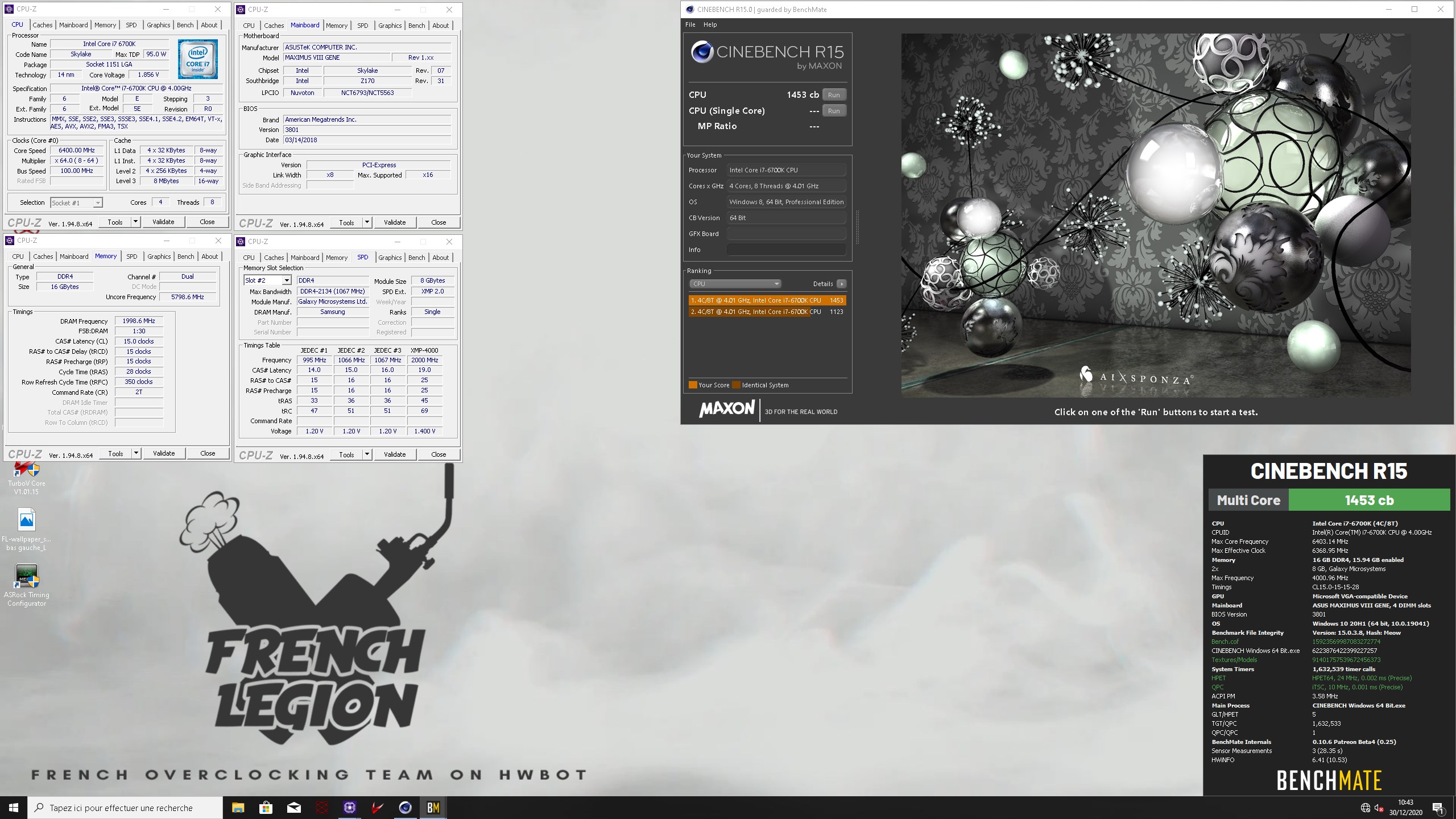1456x819 pixels.
Task: Select second ranking entry scoring 1123
Action: [767, 312]
